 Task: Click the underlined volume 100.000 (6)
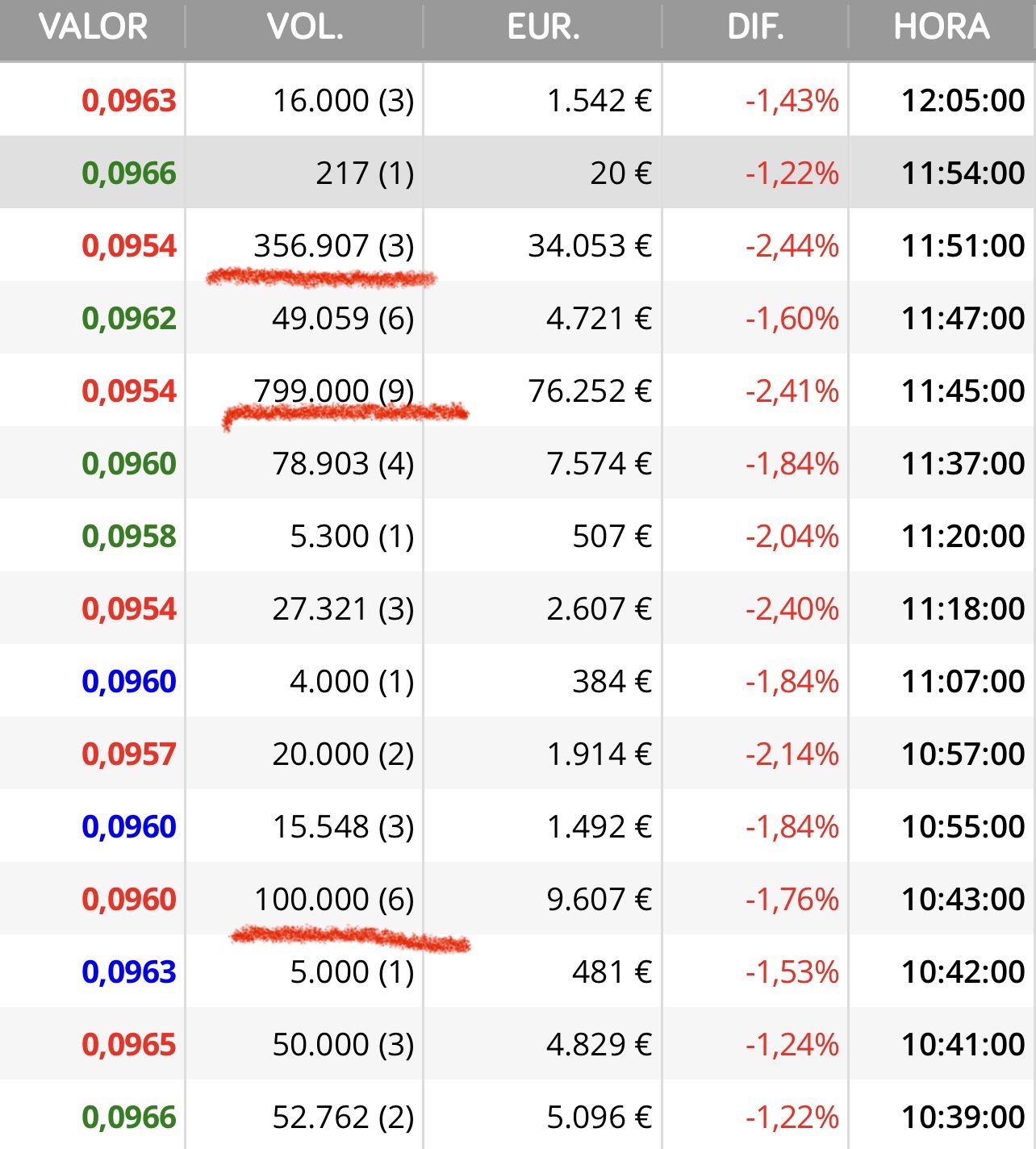tap(333, 900)
